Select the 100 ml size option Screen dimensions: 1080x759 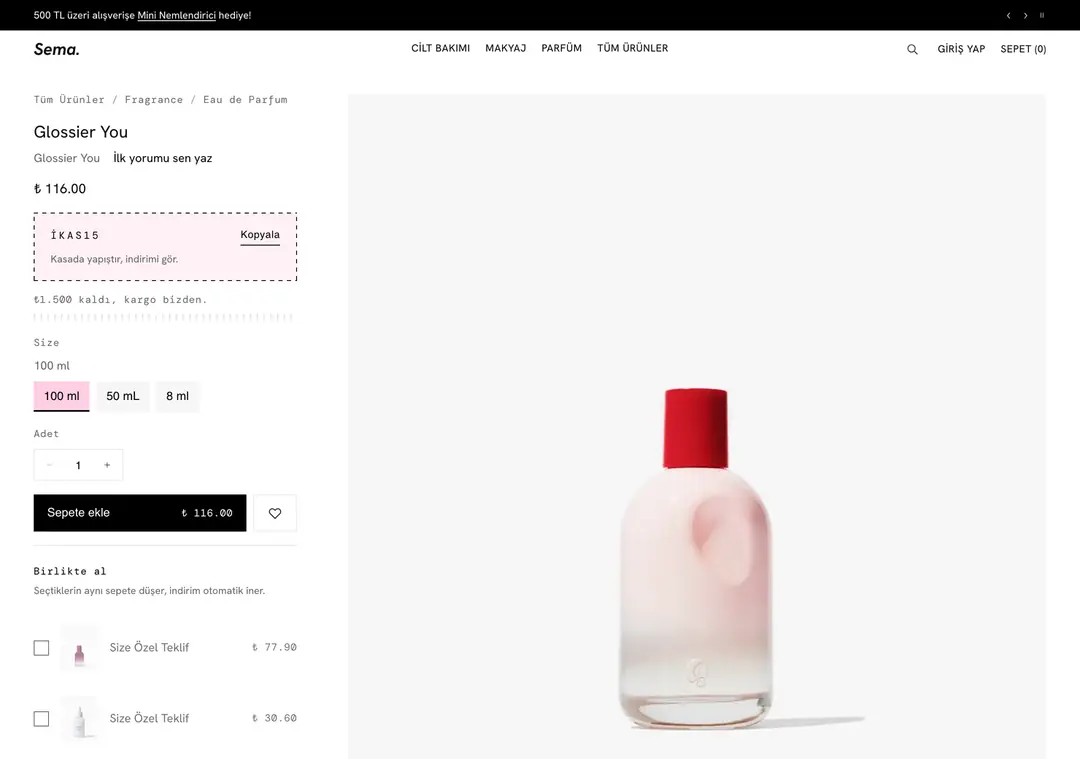pos(61,396)
